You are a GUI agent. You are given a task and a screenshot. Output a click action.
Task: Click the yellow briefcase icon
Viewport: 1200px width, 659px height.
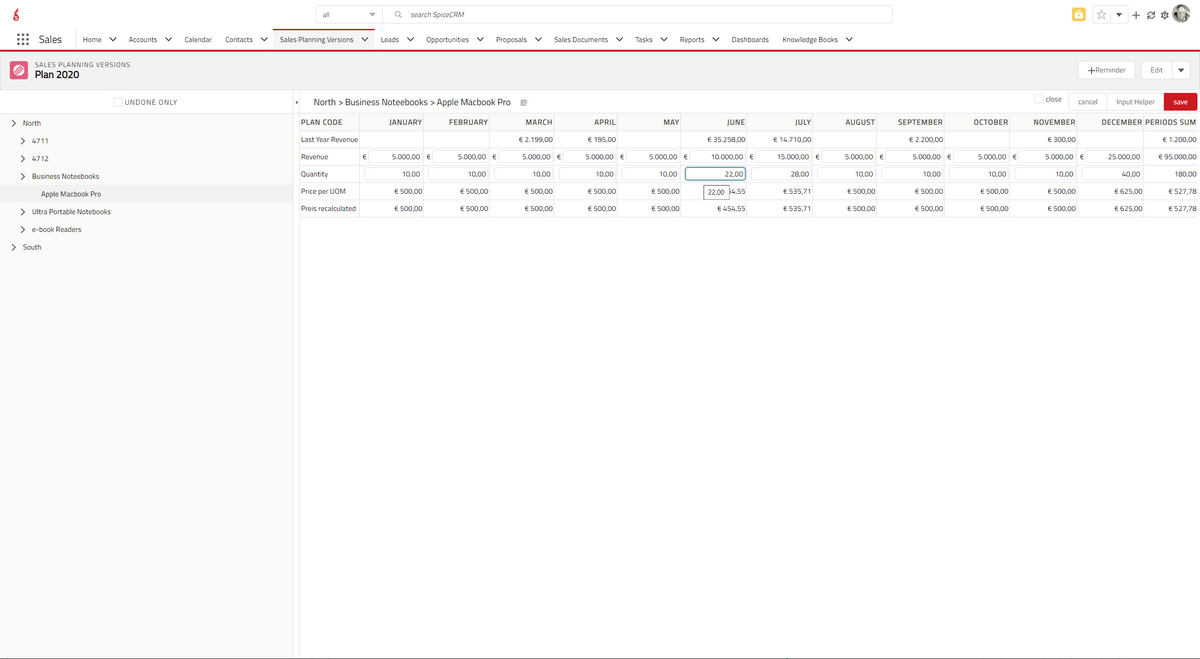click(x=1078, y=15)
